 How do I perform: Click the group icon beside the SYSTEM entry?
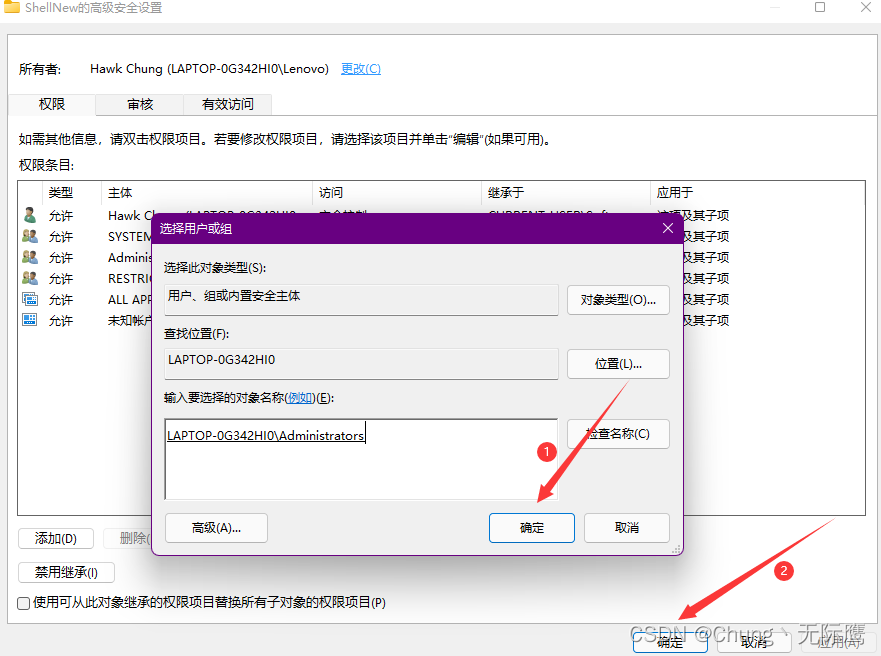click(30, 236)
